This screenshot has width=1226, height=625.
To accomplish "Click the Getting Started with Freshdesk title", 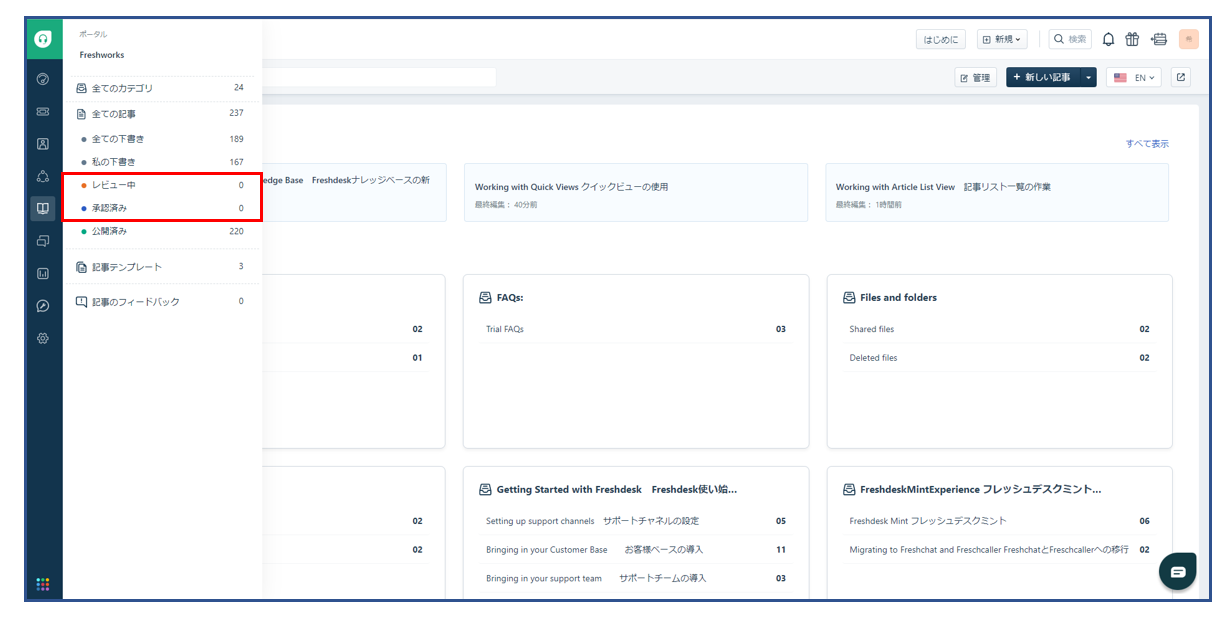I will coord(616,489).
